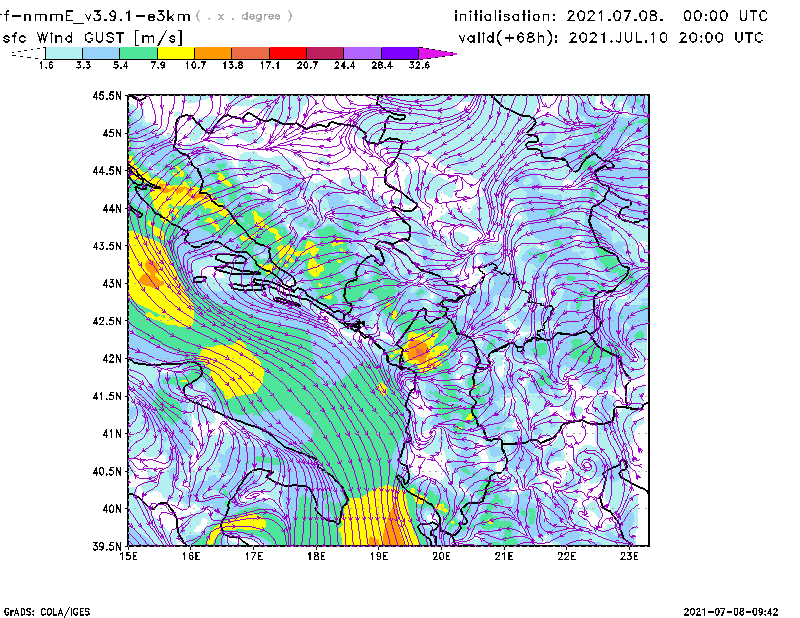This screenshot has width=800, height=618.
Task: Click latitude label '41N'
Action: (112, 433)
